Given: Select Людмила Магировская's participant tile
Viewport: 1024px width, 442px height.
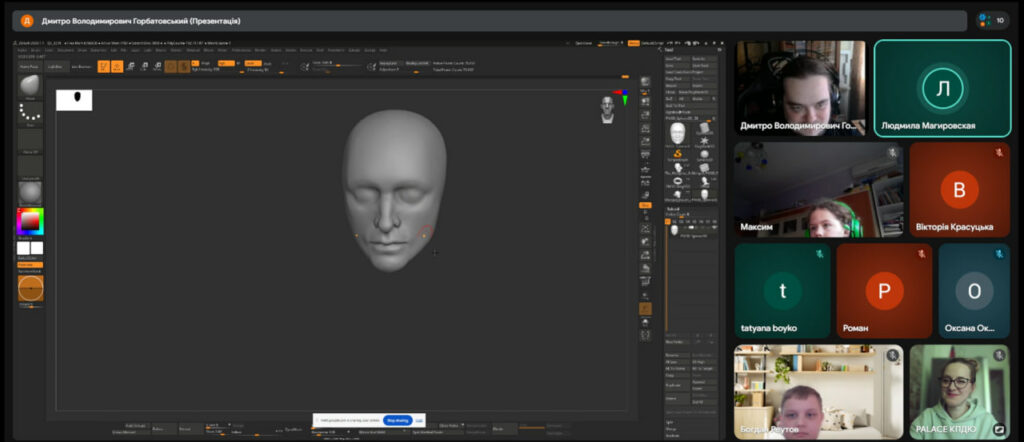Looking at the screenshot, I should (x=941, y=89).
